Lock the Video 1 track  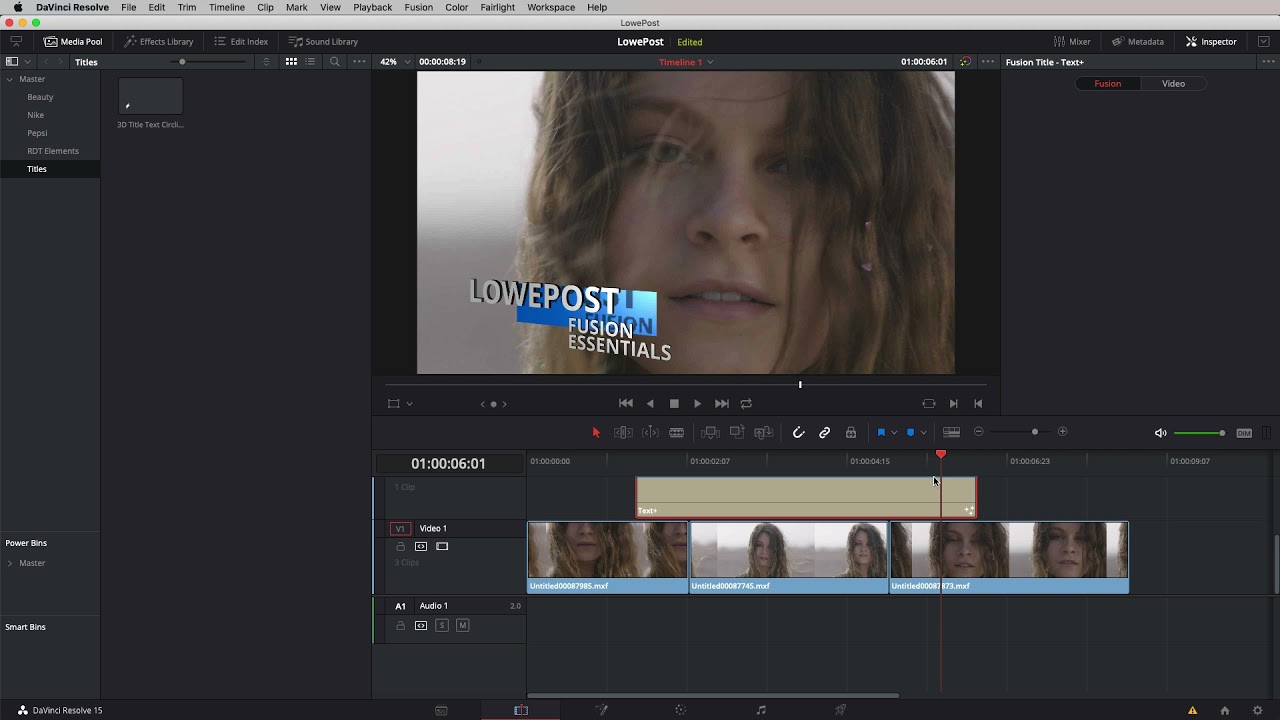(401, 546)
